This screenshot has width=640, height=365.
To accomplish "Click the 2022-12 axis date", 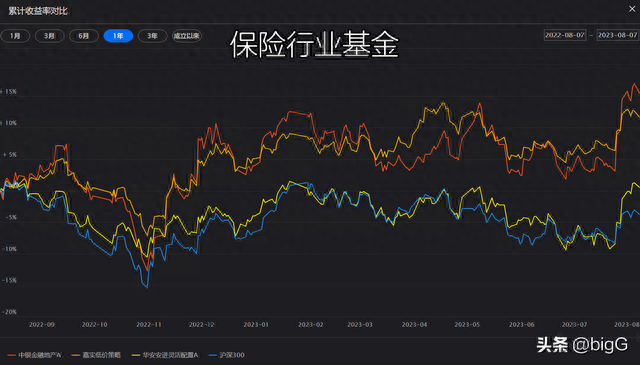I will point(202,325).
